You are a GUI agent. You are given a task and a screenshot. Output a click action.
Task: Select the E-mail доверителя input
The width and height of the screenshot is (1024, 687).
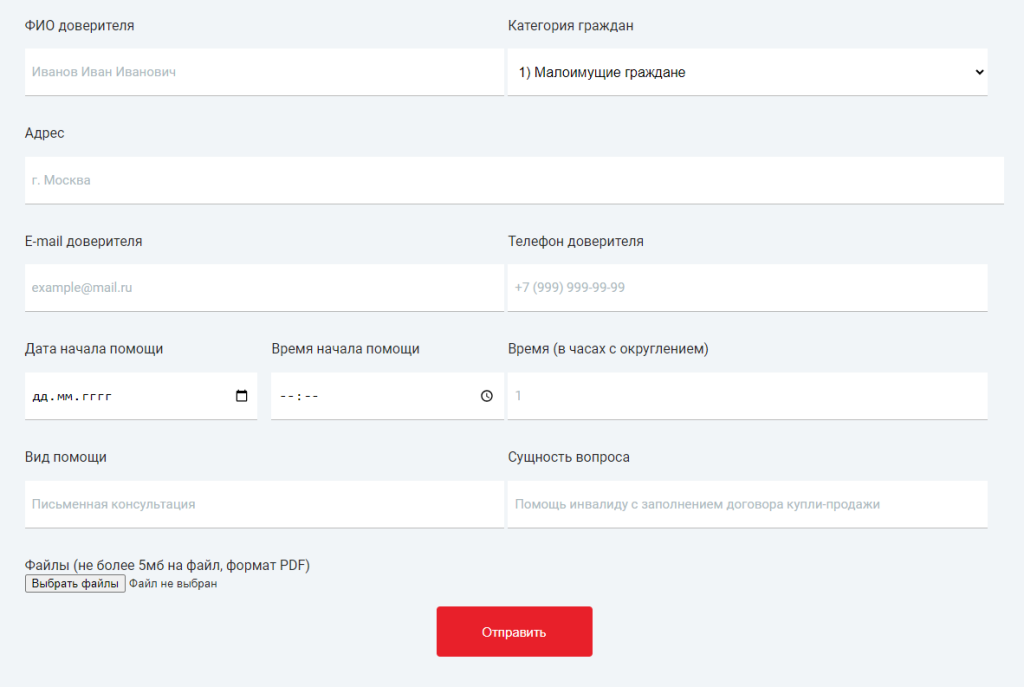pos(264,288)
